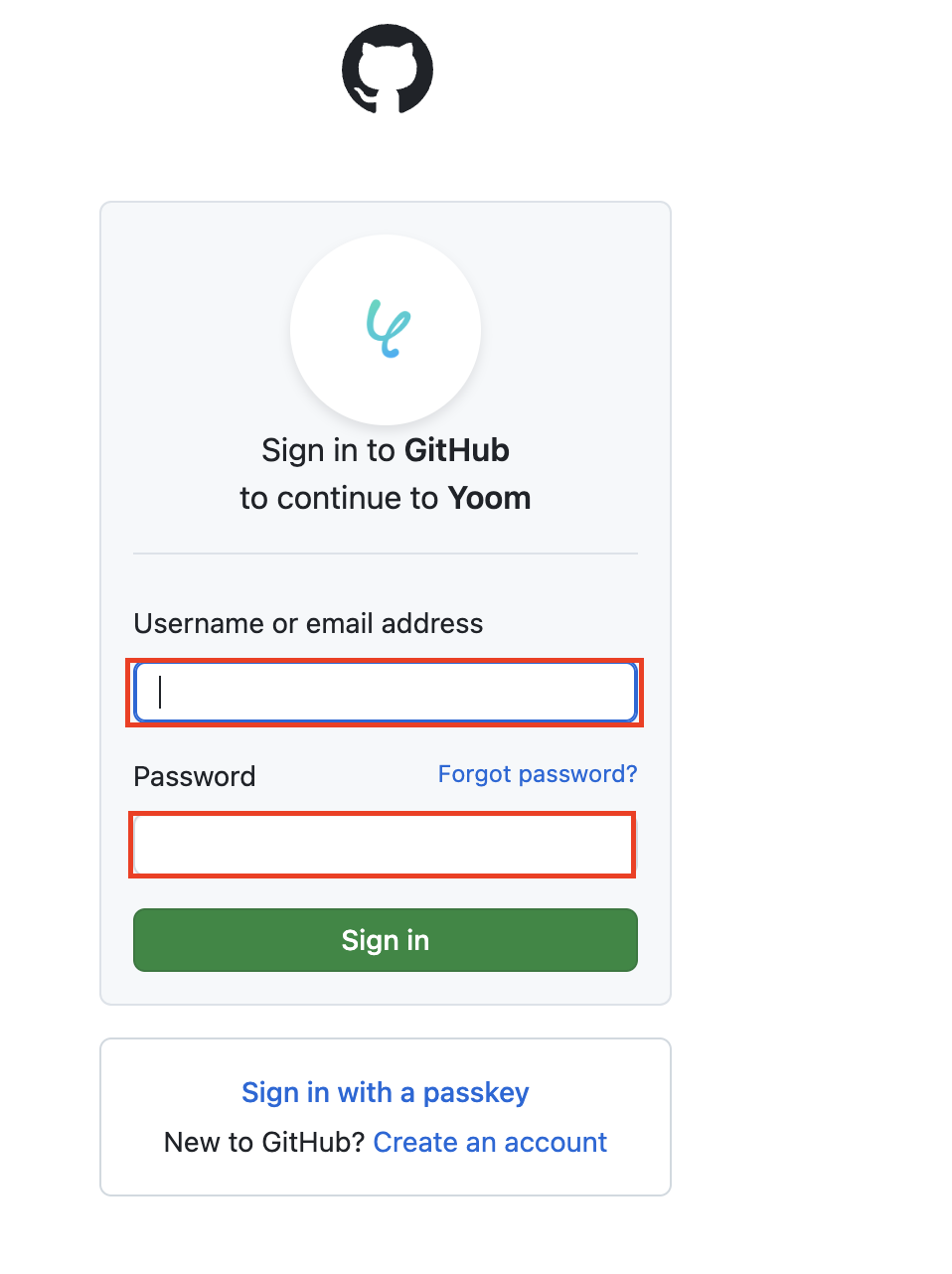Click the Sign in to GitHub heading
The width and height of the screenshot is (952, 1274).
(x=385, y=450)
